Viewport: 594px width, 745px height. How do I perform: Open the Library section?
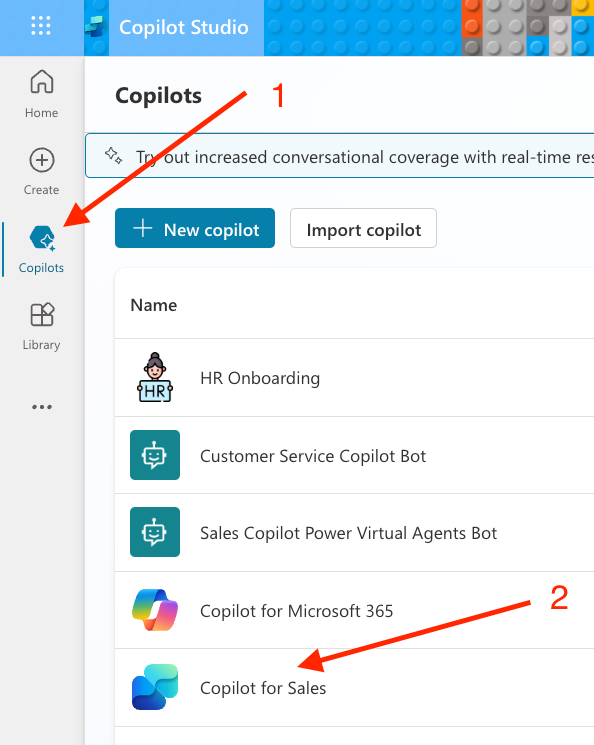[x=42, y=327]
